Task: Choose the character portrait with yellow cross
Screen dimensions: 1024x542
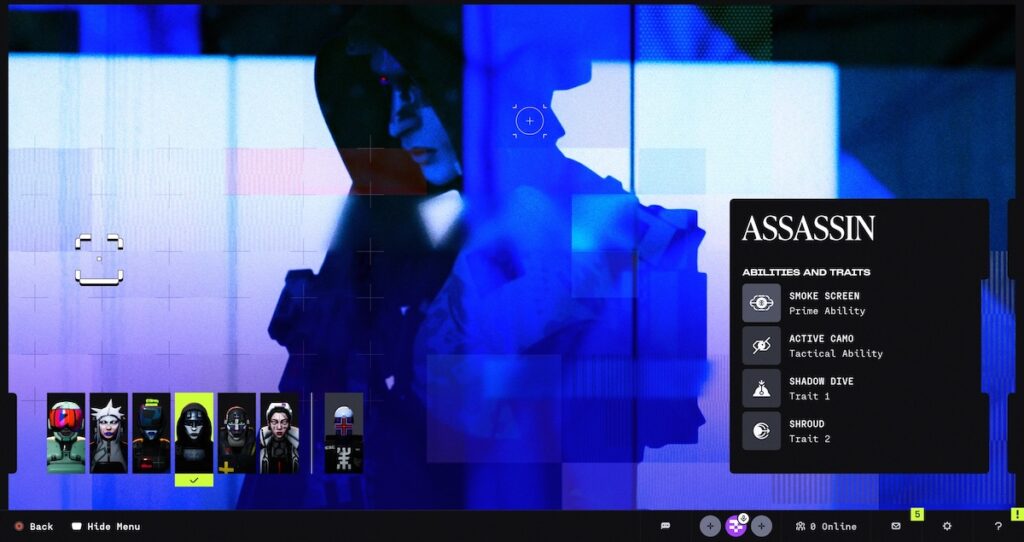Action: coord(236,433)
